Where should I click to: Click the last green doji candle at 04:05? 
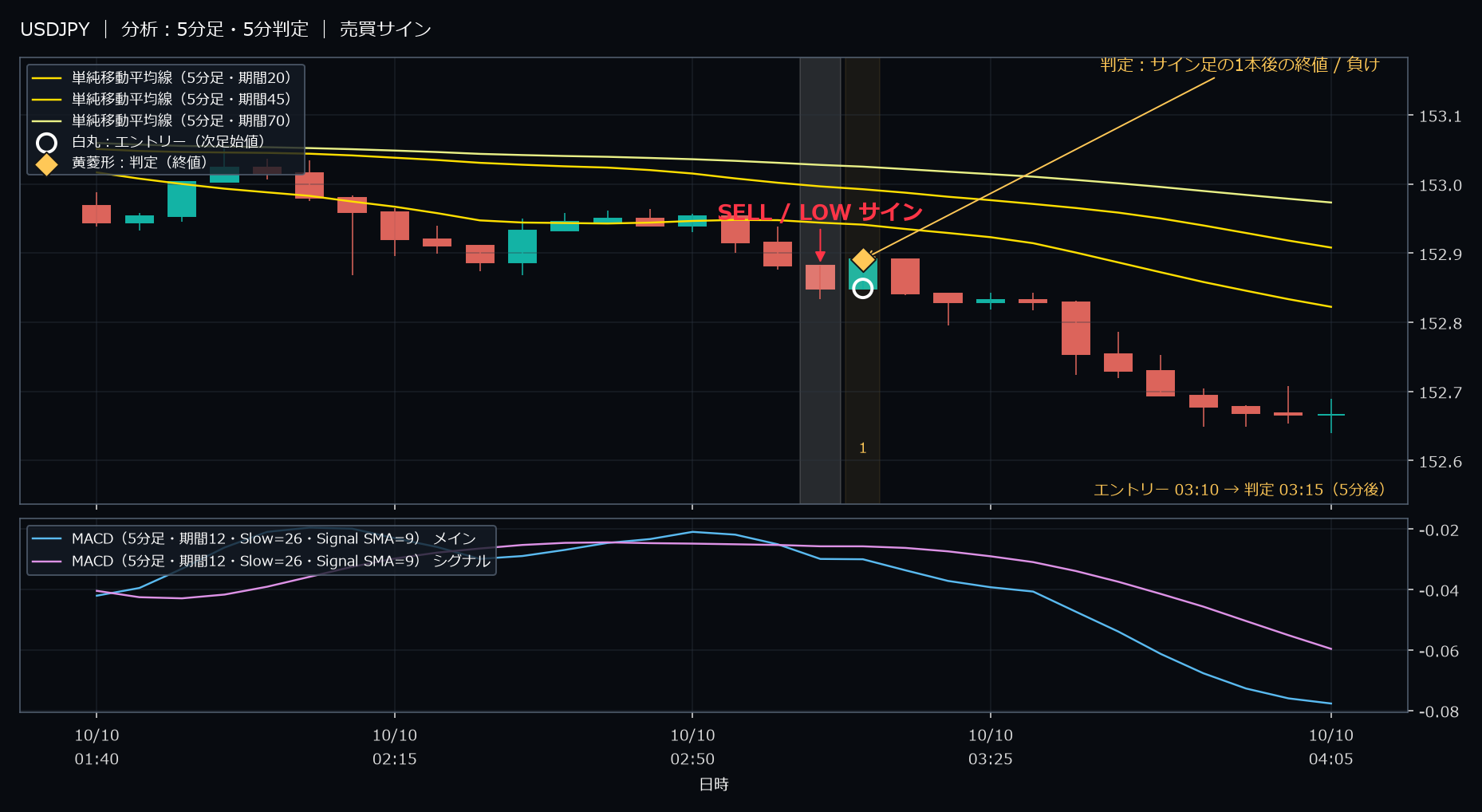1331,416
